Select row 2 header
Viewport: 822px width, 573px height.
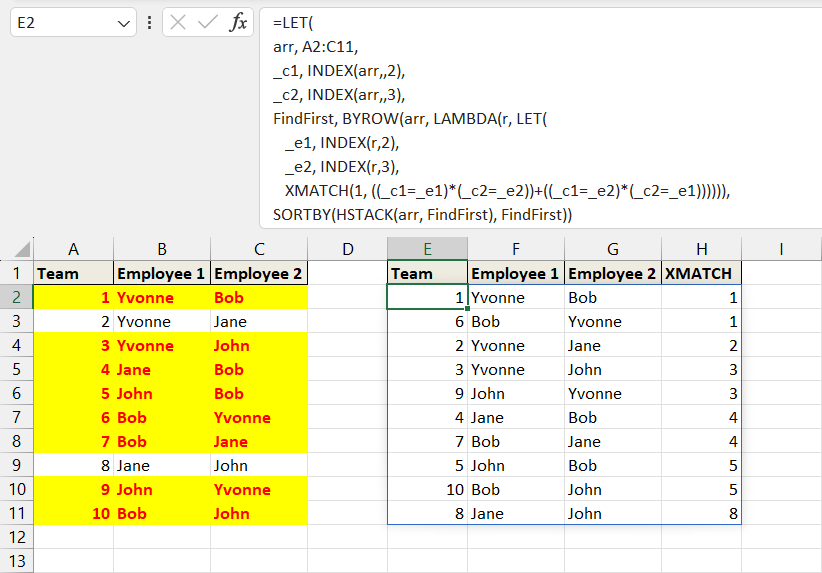pos(17,297)
